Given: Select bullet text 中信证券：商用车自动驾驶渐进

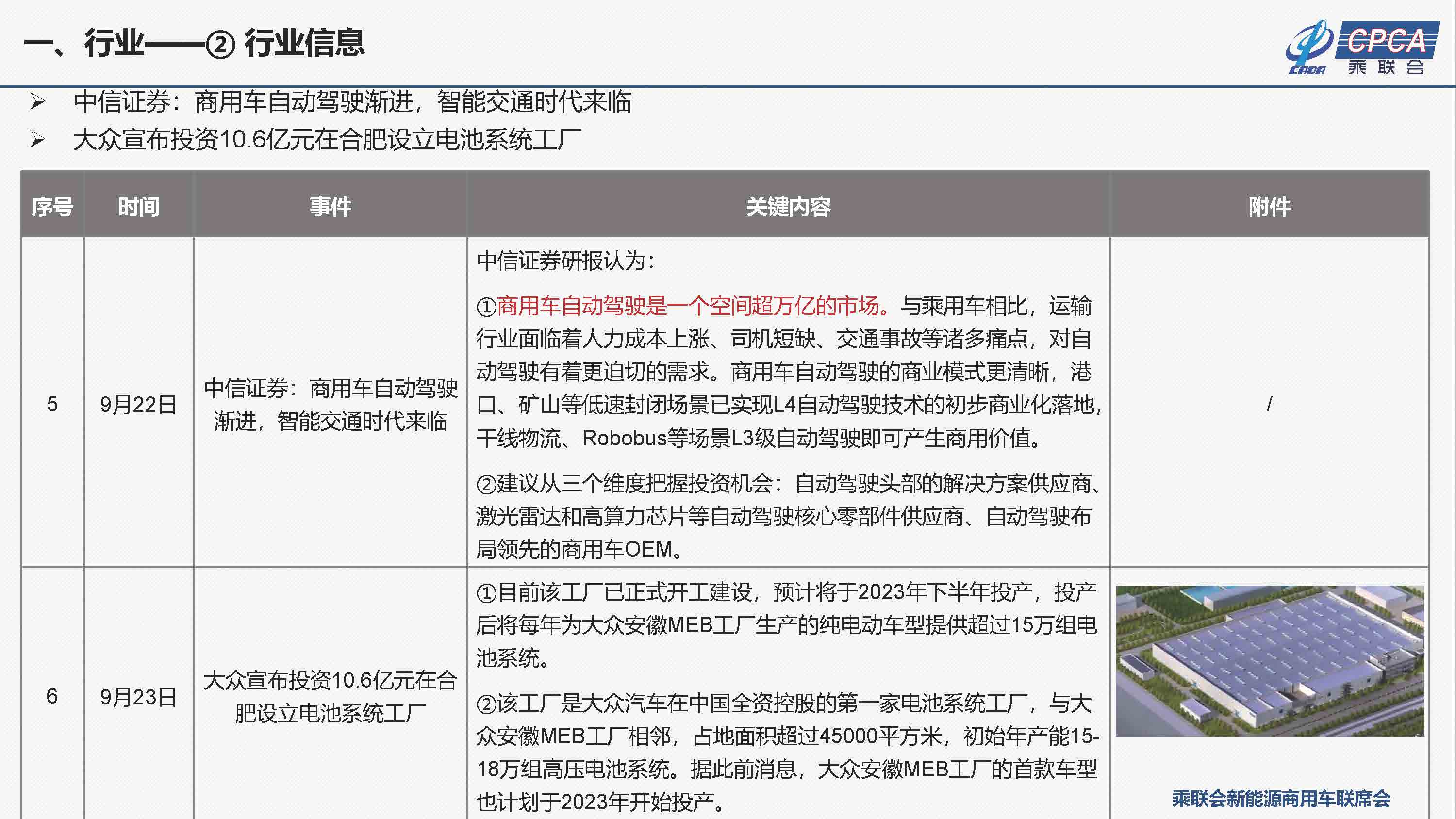Looking at the screenshot, I should pos(244,102).
